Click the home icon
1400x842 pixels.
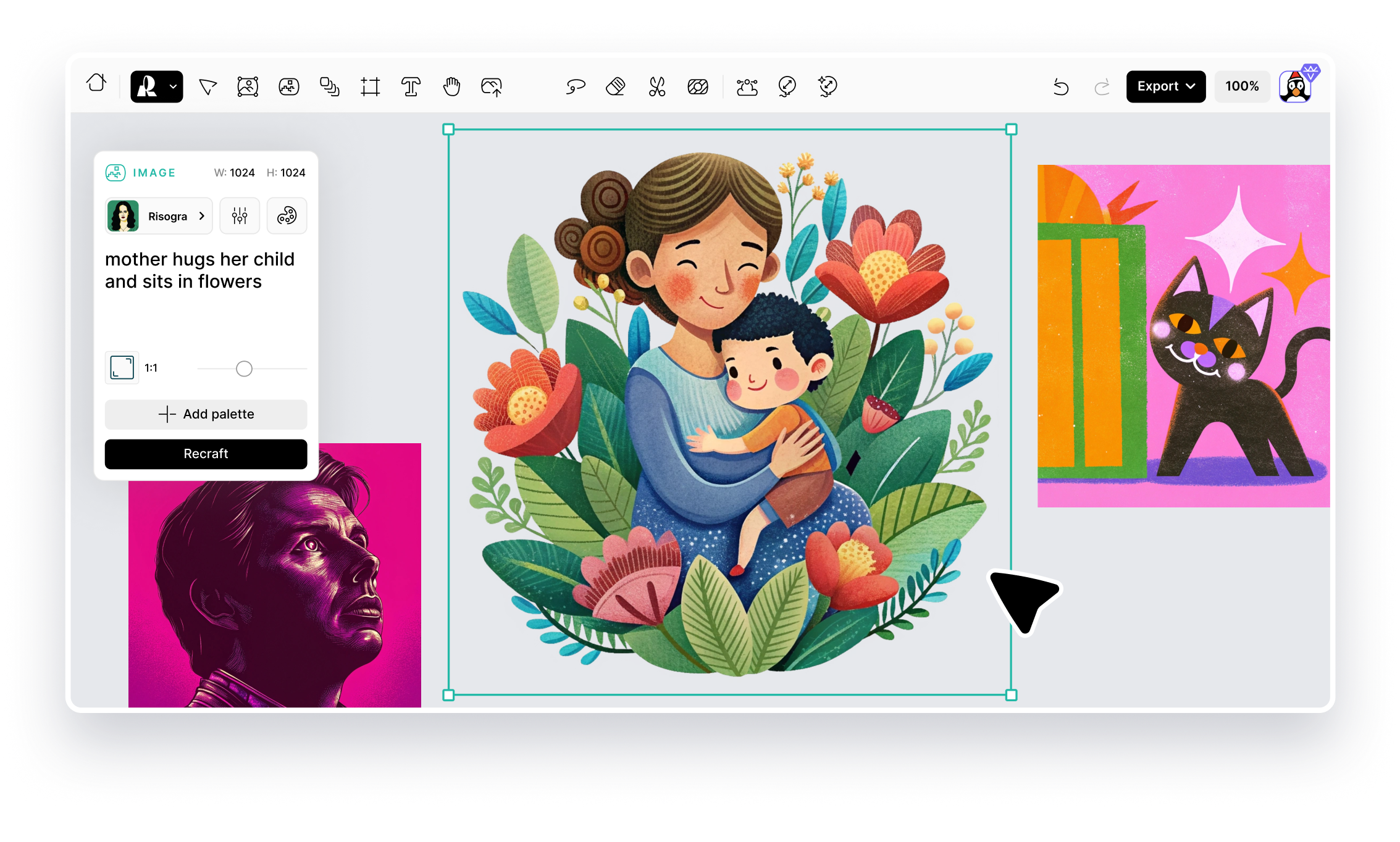pos(96,83)
